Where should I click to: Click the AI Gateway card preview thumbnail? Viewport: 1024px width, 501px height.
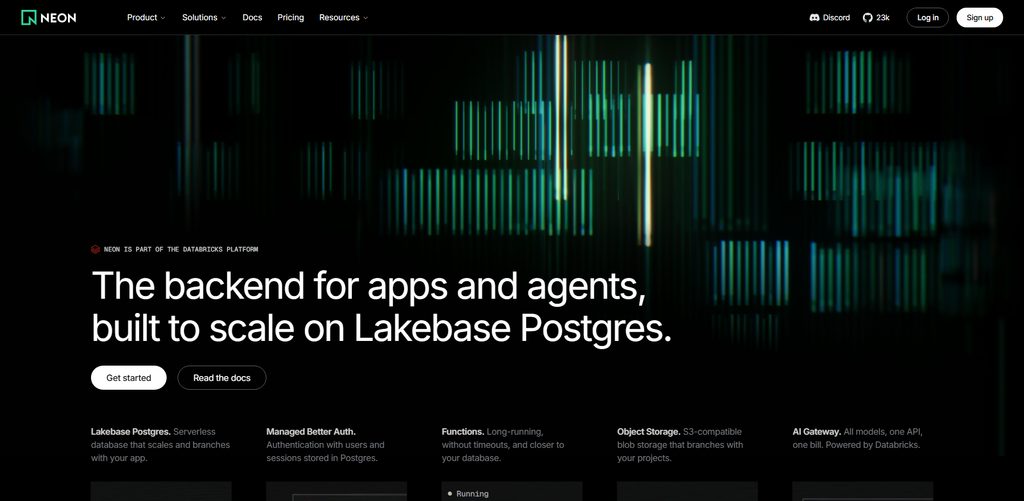click(x=863, y=491)
